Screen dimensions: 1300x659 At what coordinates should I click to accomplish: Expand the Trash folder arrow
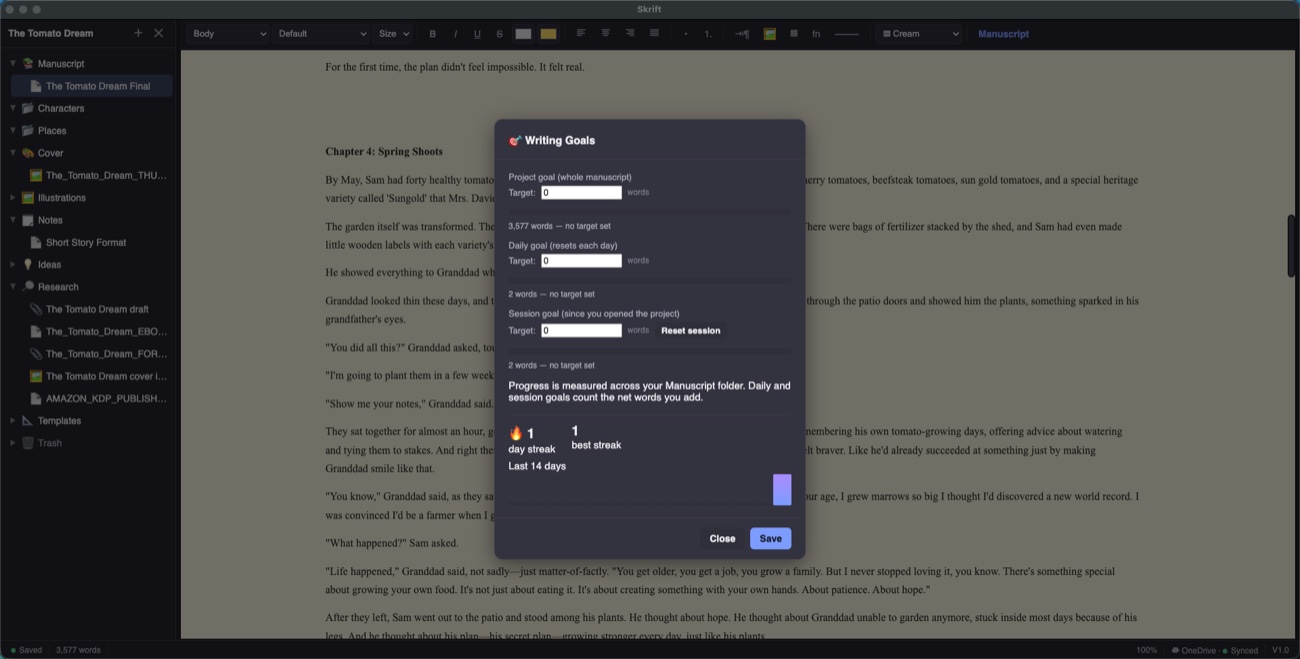click(x=13, y=443)
